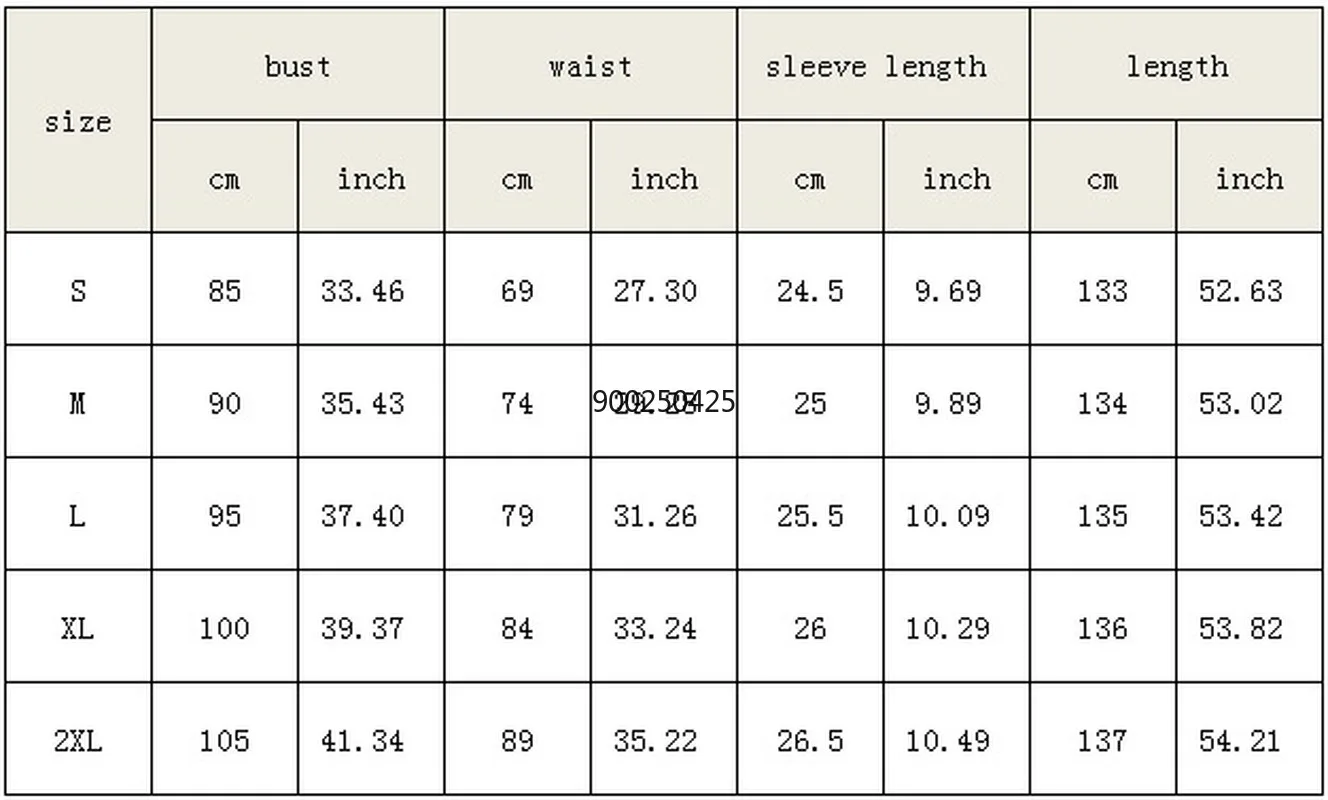1328x800 pixels.
Task: Click the overlapping 90025425 text
Action: (x=664, y=402)
